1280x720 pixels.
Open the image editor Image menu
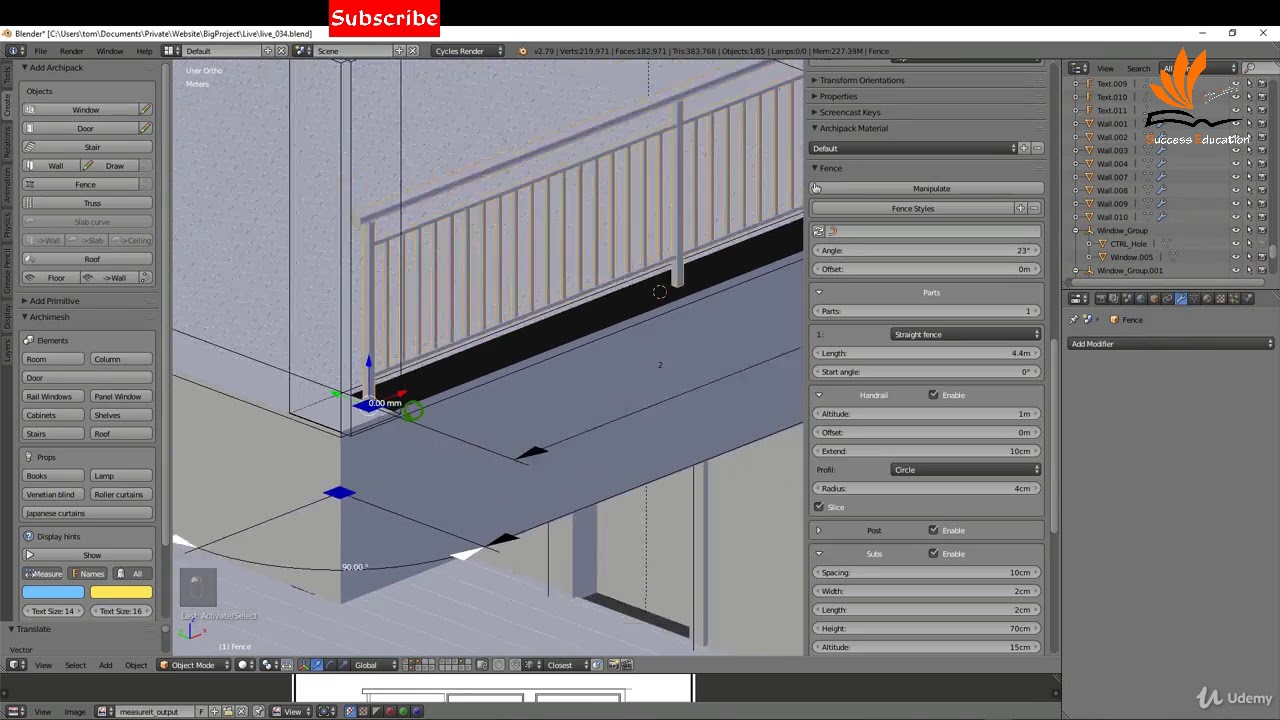click(75, 711)
